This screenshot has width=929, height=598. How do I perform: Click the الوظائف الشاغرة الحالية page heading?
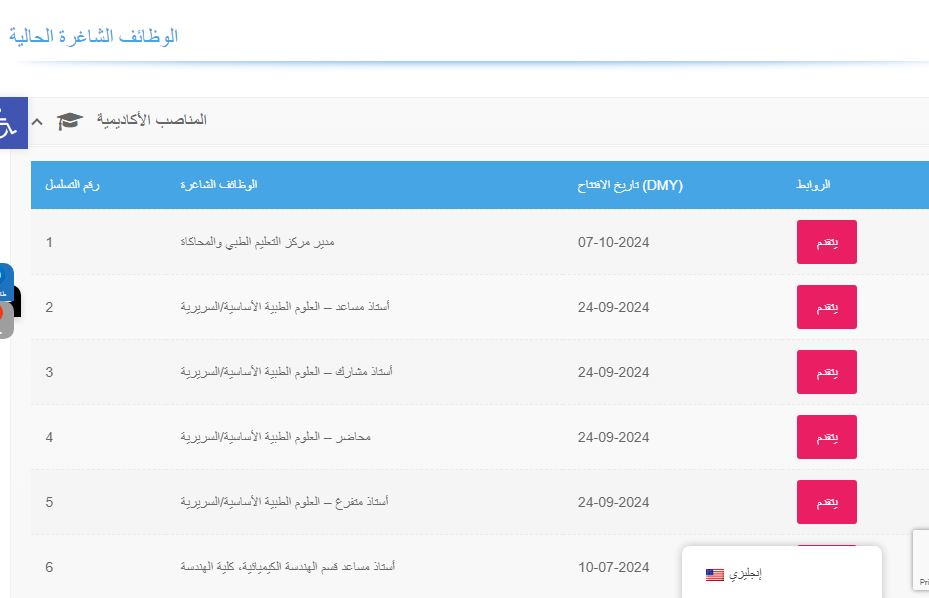(x=93, y=36)
